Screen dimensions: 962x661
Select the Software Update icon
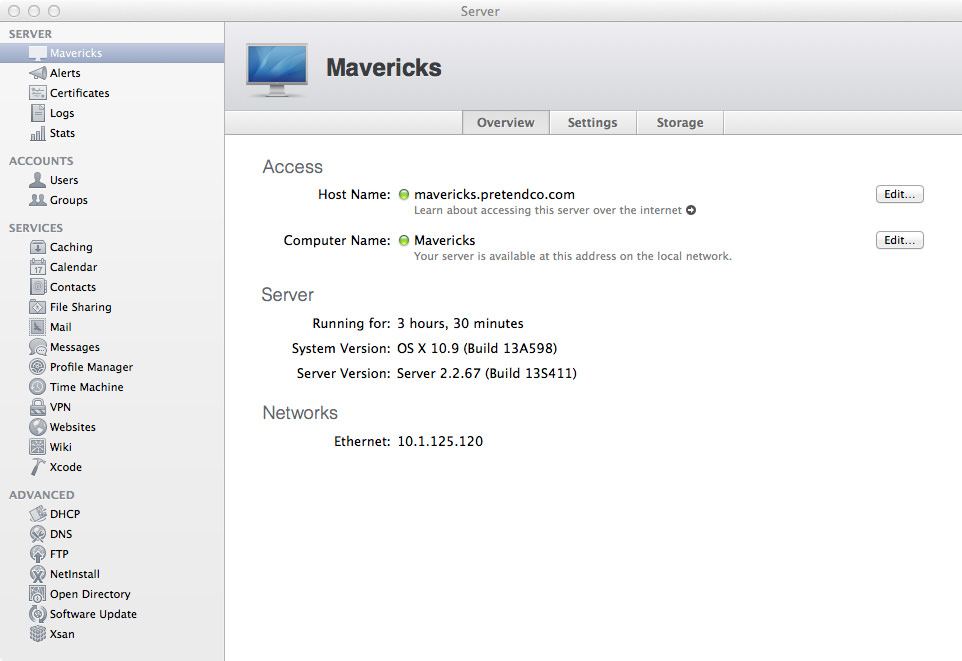(x=37, y=614)
